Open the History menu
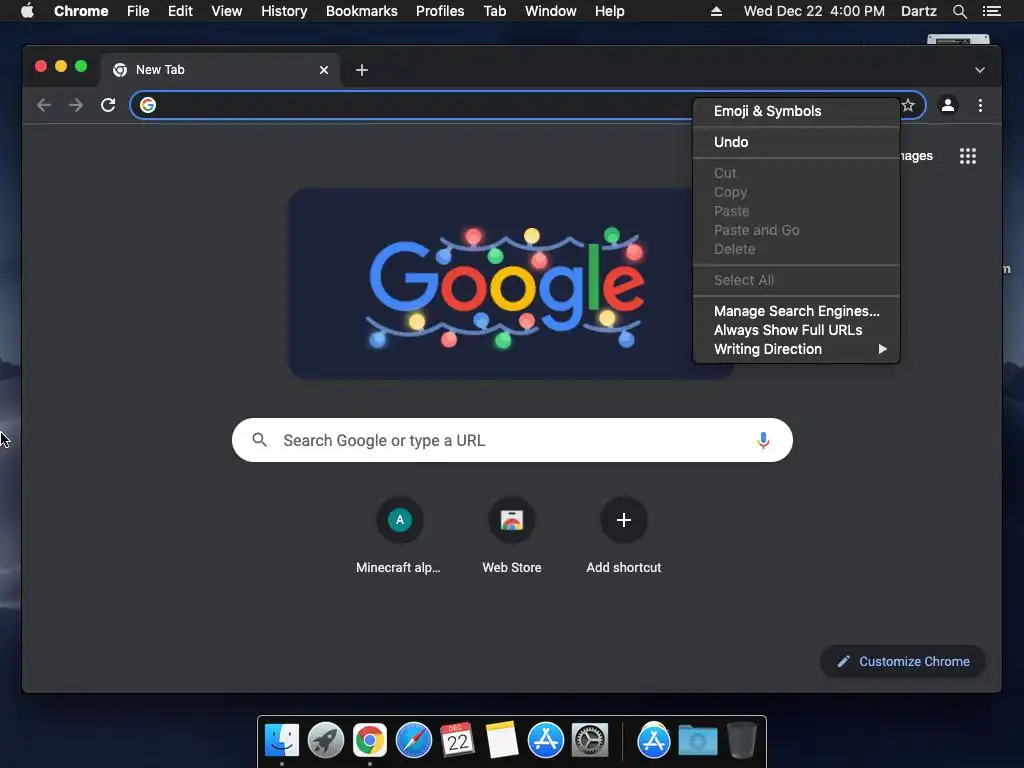This screenshot has width=1024, height=768. [x=284, y=11]
